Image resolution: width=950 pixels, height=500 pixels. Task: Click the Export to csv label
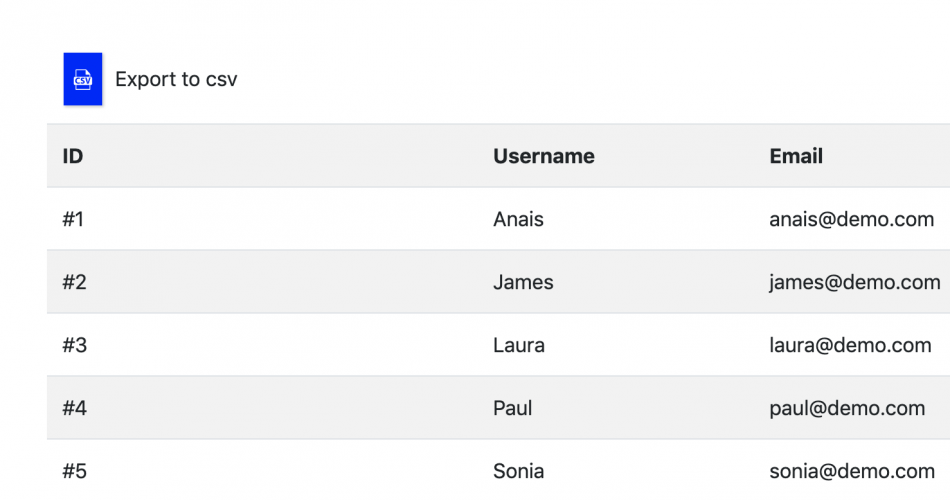click(176, 79)
